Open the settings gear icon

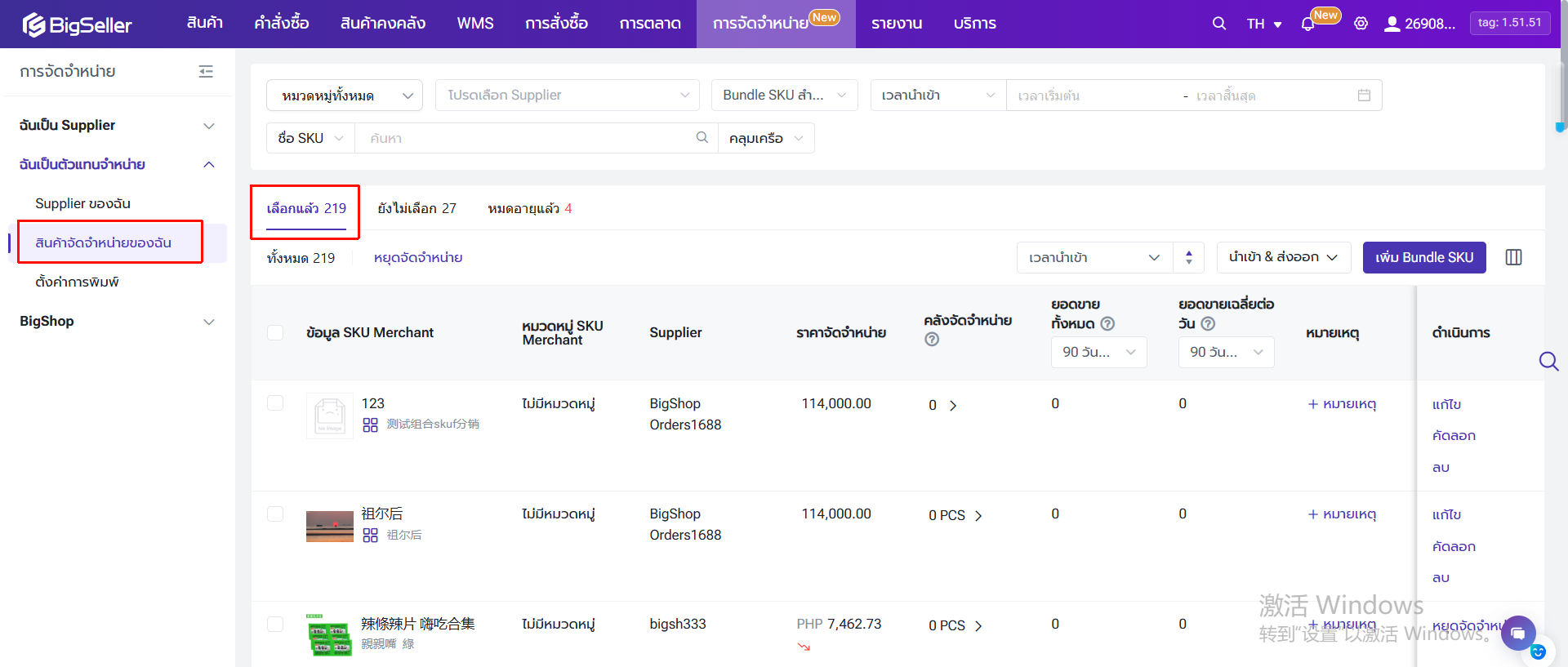click(x=1361, y=24)
